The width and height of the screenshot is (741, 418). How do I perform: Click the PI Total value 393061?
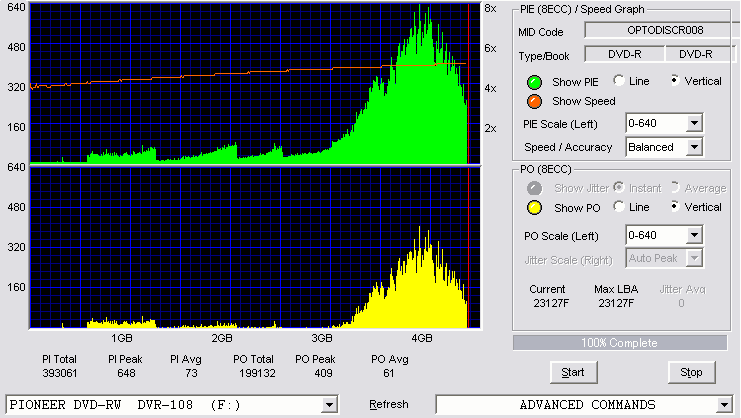tap(60, 373)
